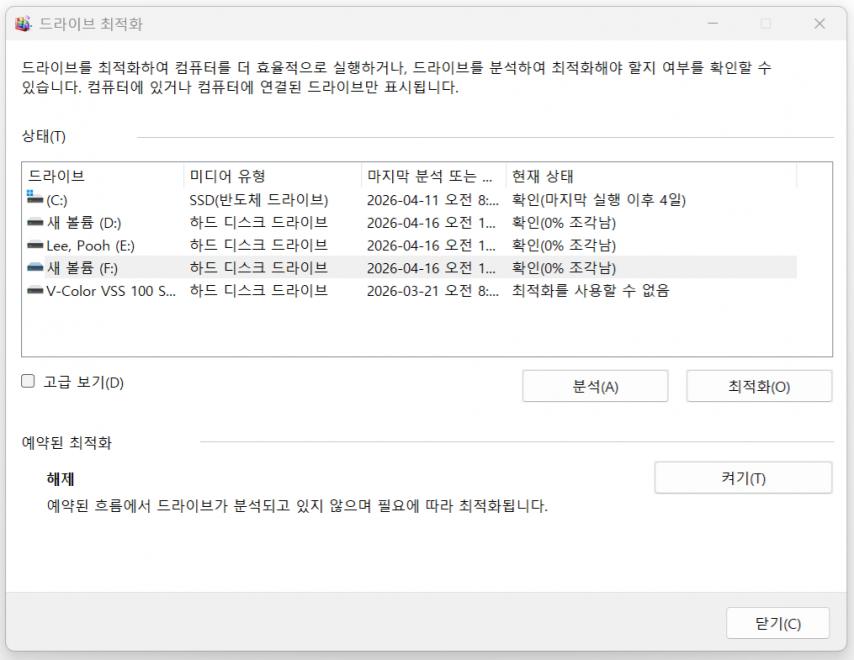The width and height of the screenshot is (854, 660).
Task: Select the 최적화를 사용할 수 없음 status cell
Action: tap(590, 291)
